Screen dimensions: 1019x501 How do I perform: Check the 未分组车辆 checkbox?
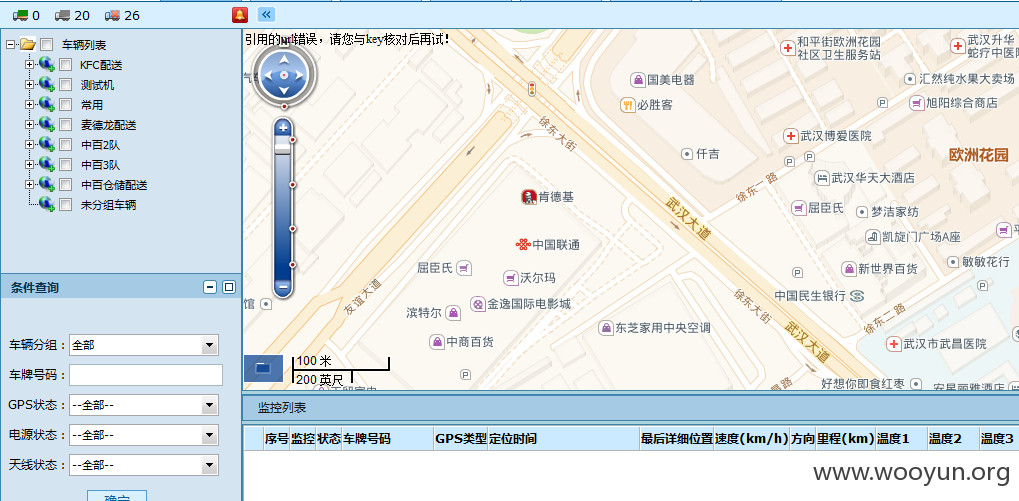66,205
